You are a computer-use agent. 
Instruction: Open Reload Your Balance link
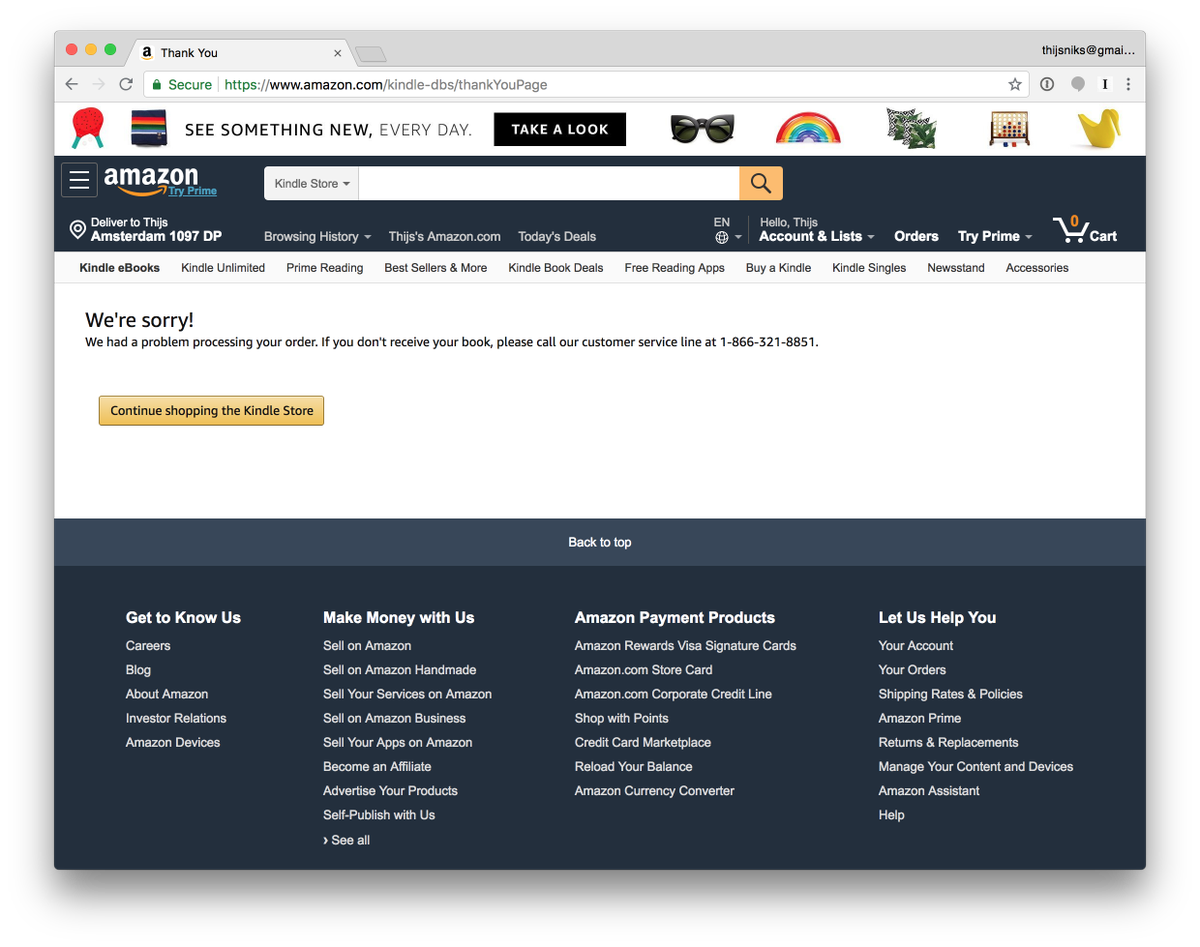[x=634, y=767]
